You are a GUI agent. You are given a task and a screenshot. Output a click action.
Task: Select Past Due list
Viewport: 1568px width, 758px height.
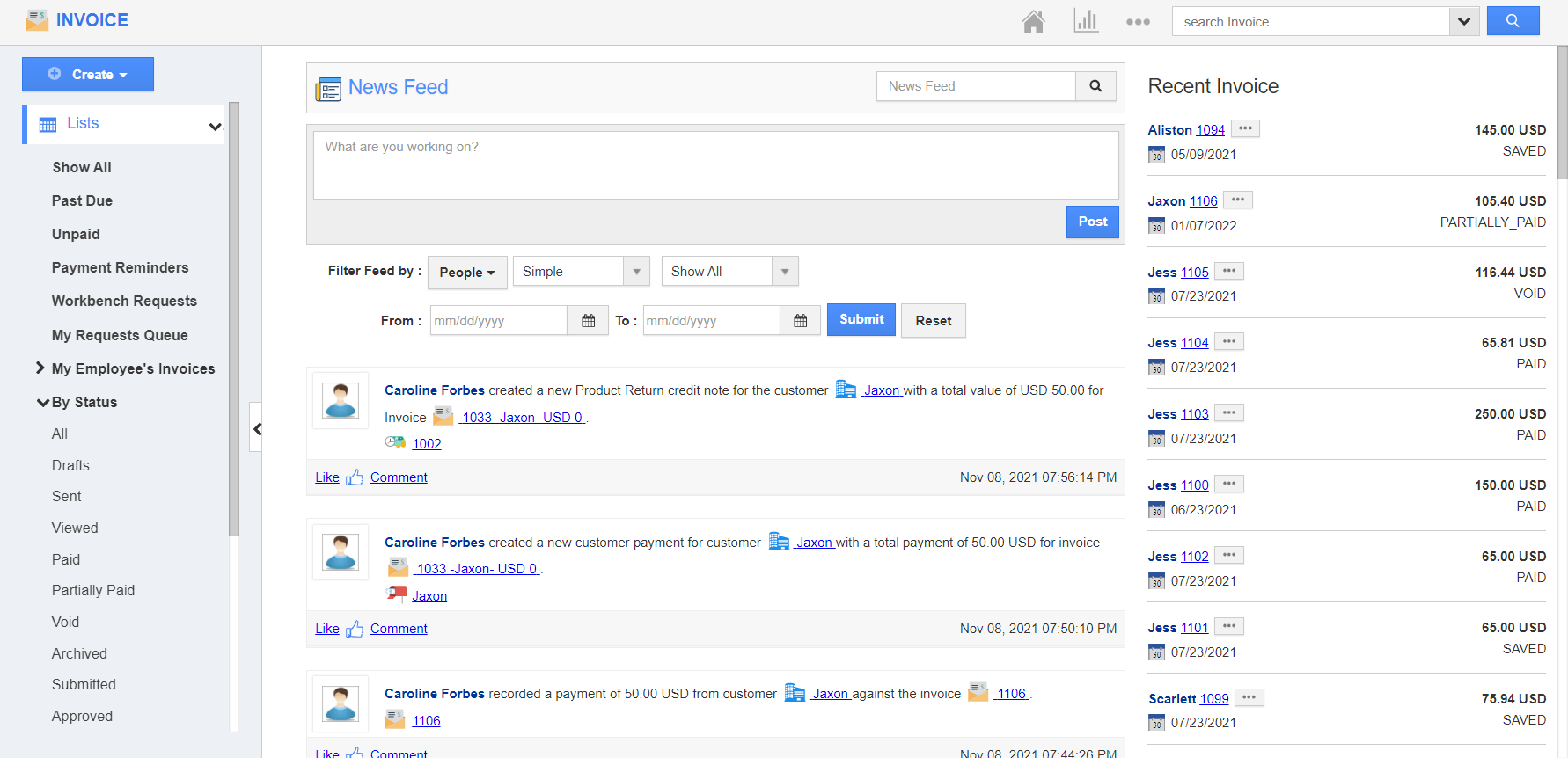click(82, 200)
